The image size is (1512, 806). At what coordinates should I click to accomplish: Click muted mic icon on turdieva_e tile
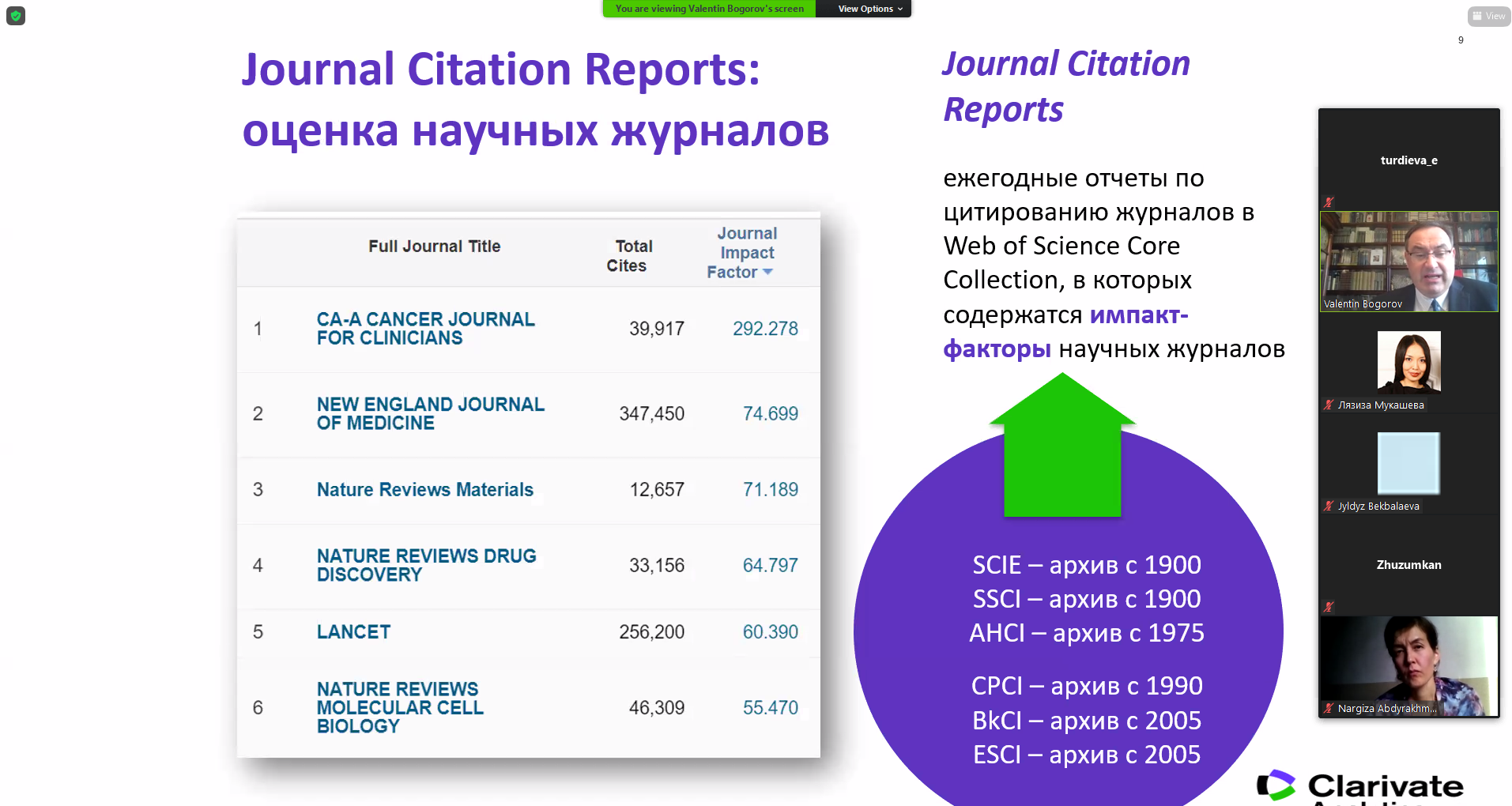coord(1329,202)
